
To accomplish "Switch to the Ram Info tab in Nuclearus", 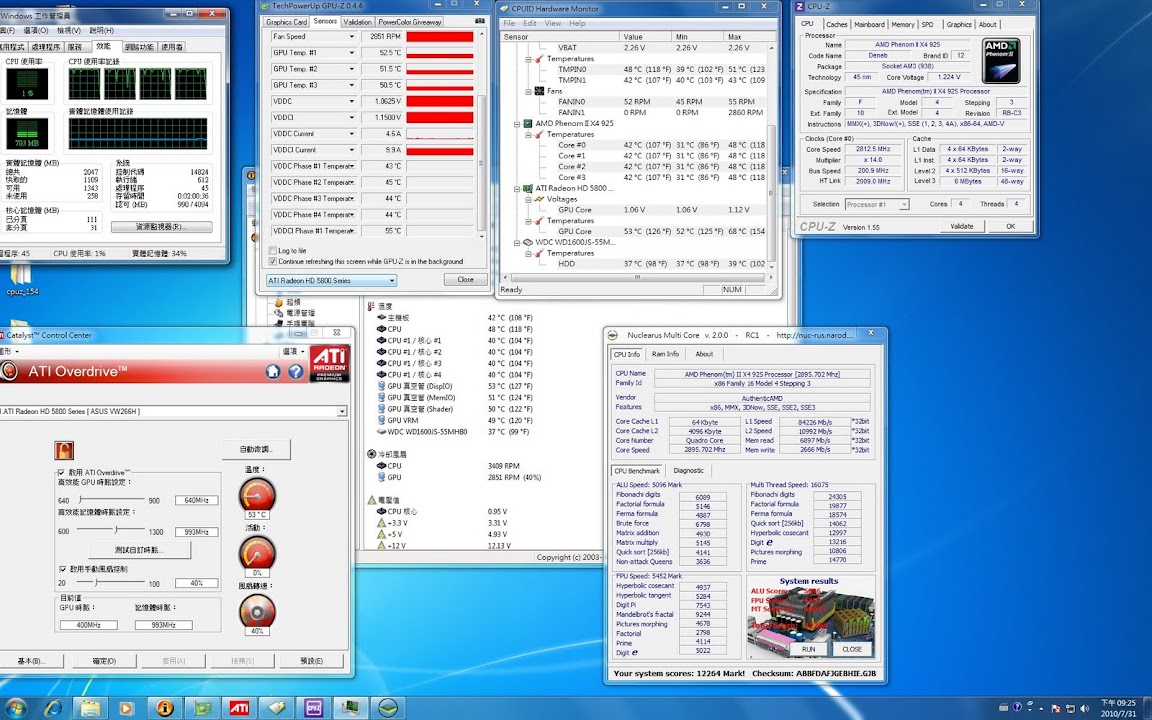I will [x=666, y=354].
